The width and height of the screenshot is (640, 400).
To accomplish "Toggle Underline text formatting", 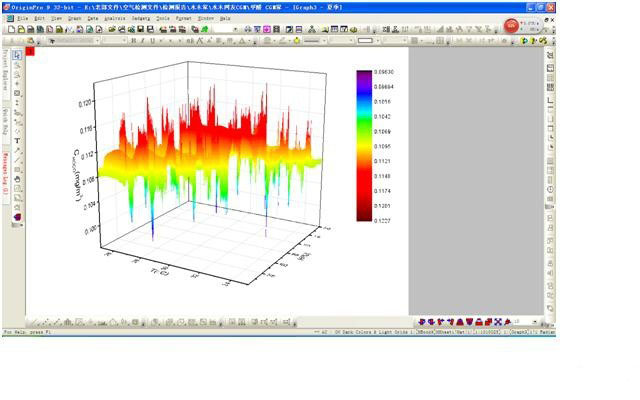I will click(153, 41).
